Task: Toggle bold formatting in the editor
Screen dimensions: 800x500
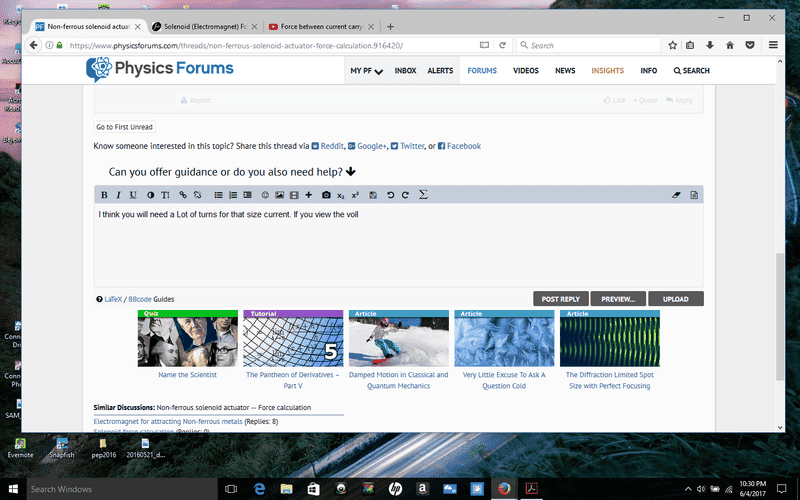Action: point(103,194)
